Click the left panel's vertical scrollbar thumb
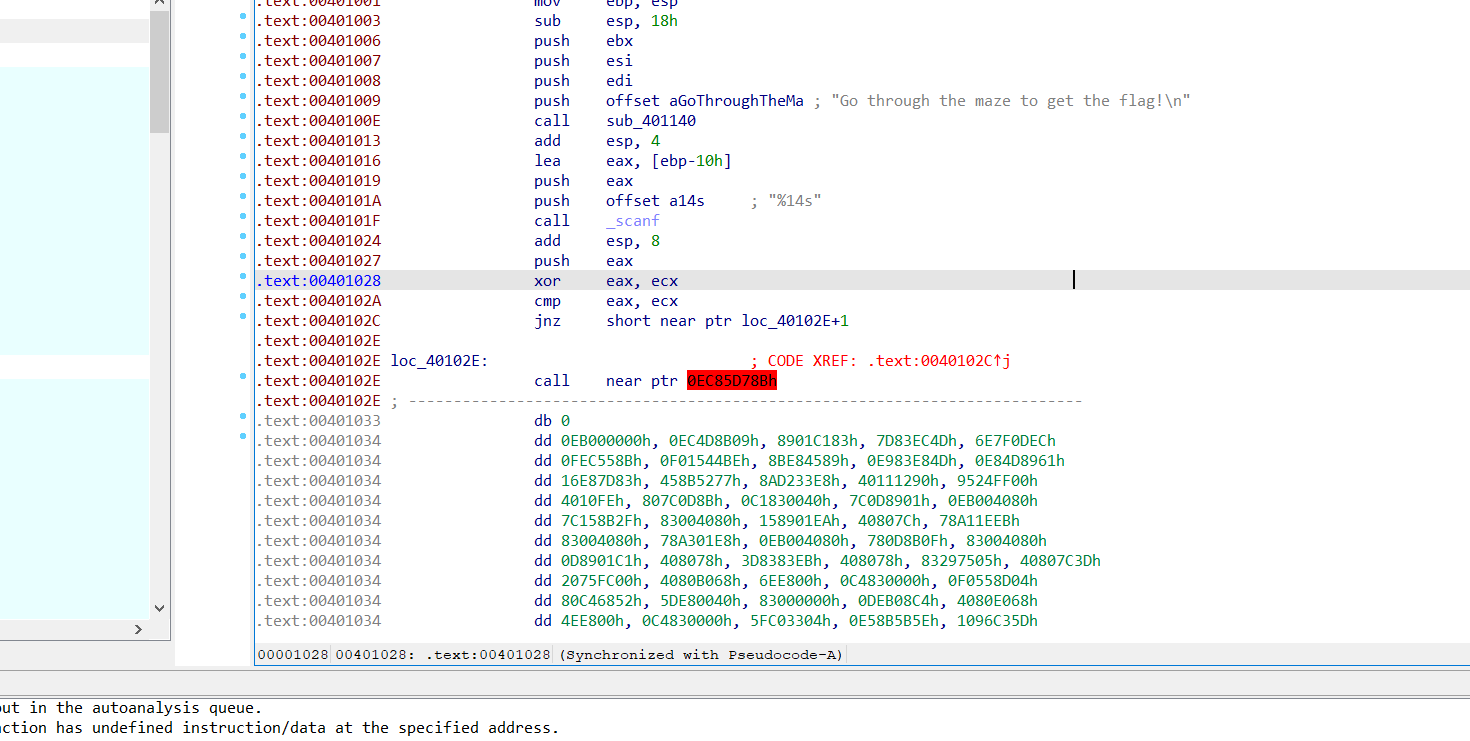The height and width of the screenshot is (741, 1470). click(x=159, y=72)
